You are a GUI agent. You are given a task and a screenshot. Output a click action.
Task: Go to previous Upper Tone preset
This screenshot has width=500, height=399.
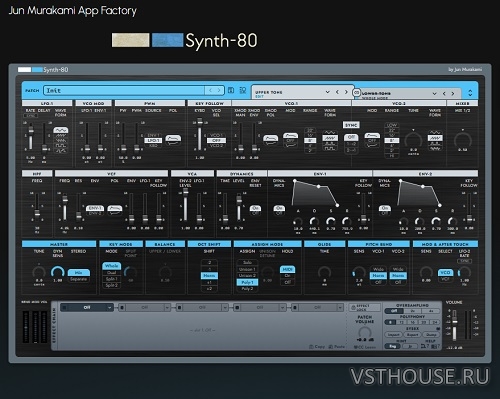pos(337,92)
